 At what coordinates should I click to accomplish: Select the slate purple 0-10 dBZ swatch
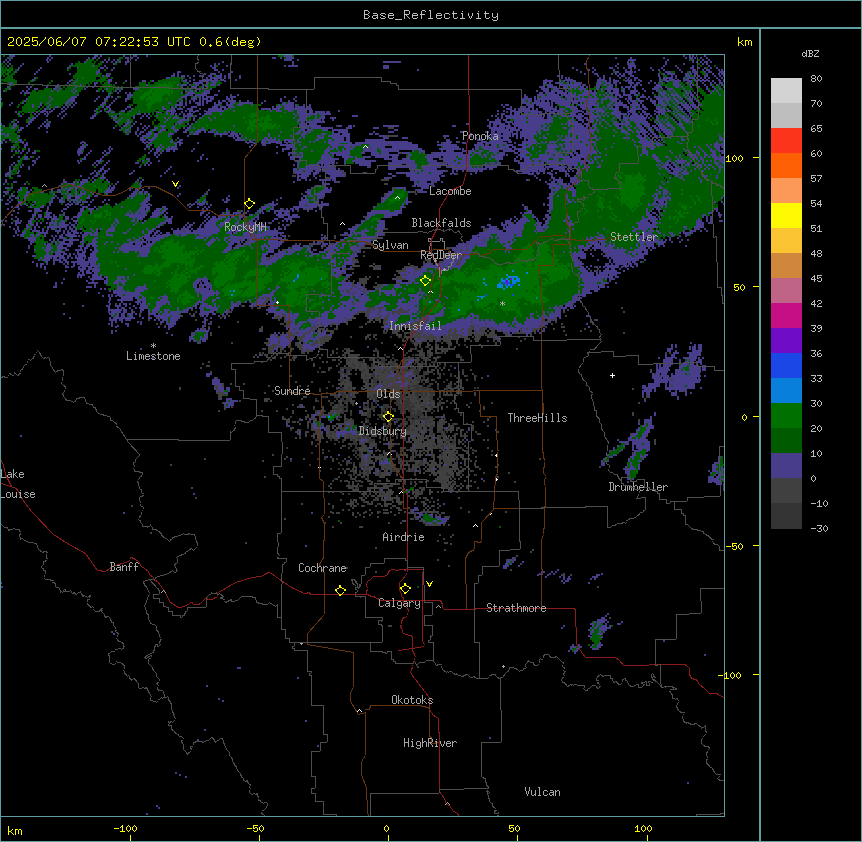[786, 466]
